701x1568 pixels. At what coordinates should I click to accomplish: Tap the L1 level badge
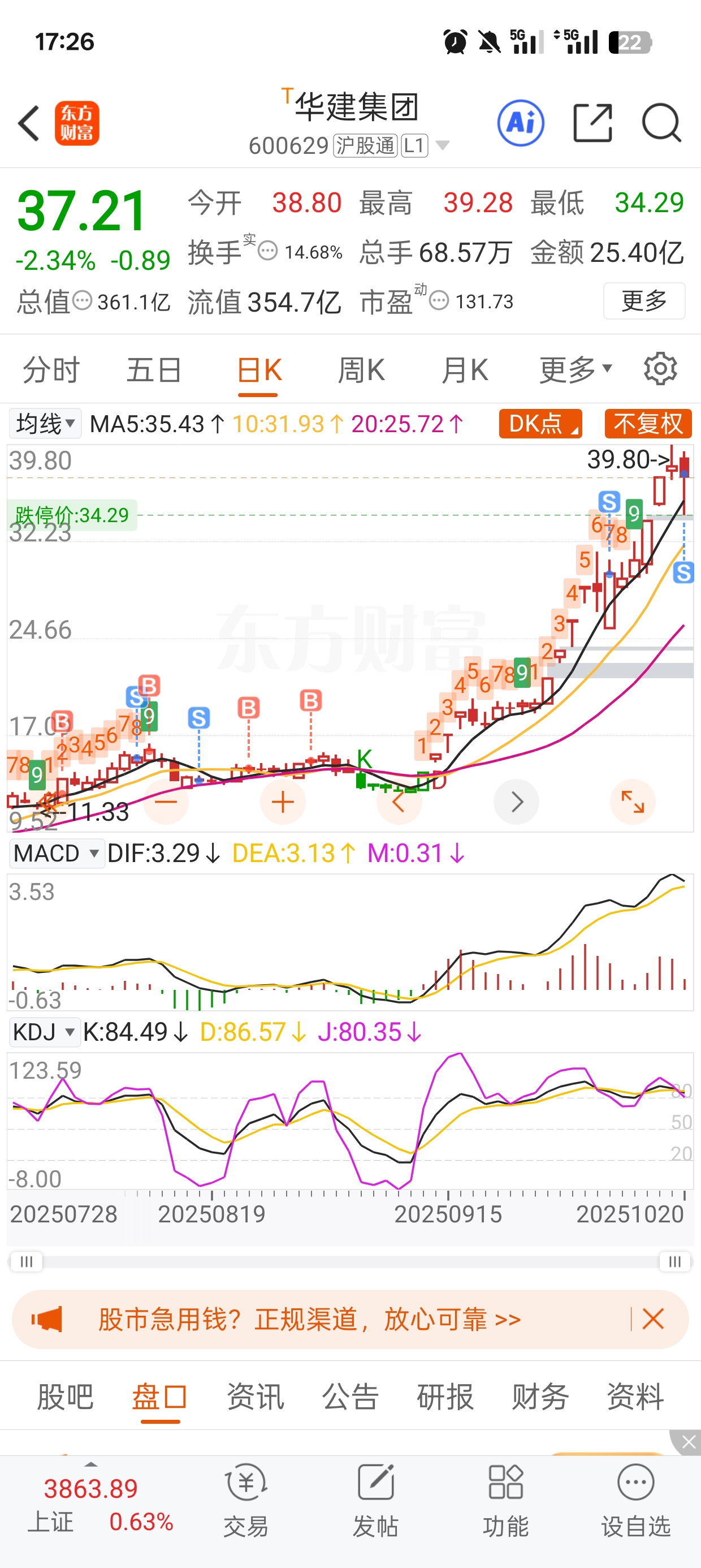point(414,145)
